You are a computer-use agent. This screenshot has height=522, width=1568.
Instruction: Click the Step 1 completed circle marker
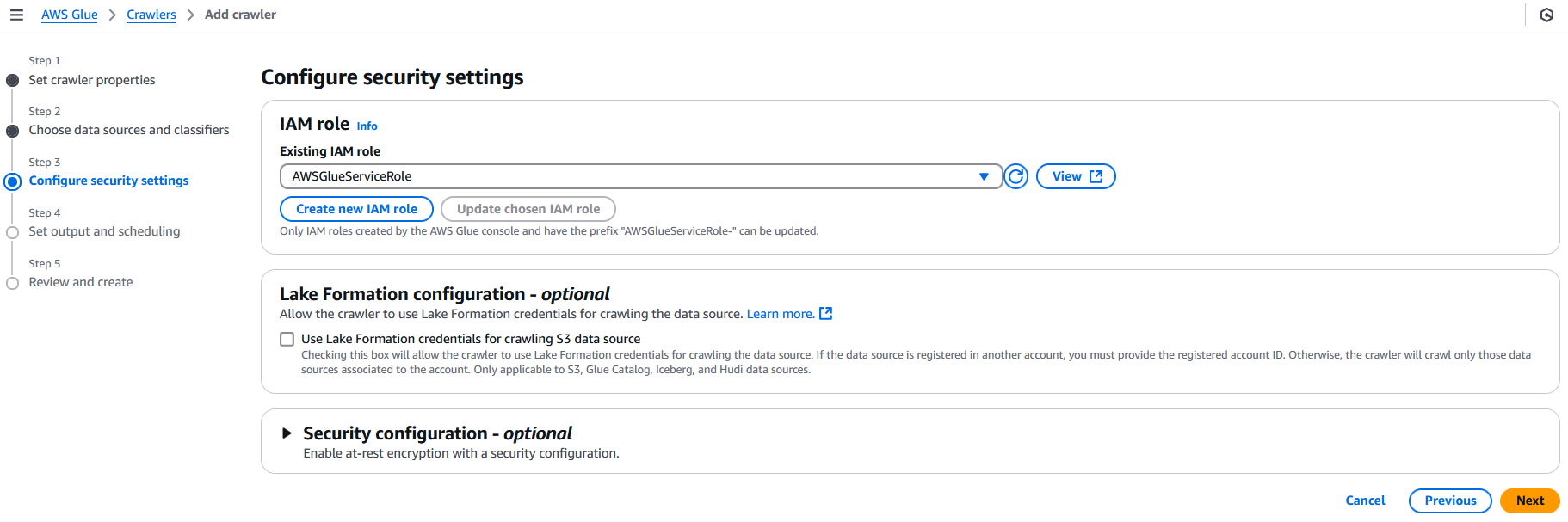click(12, 81)
